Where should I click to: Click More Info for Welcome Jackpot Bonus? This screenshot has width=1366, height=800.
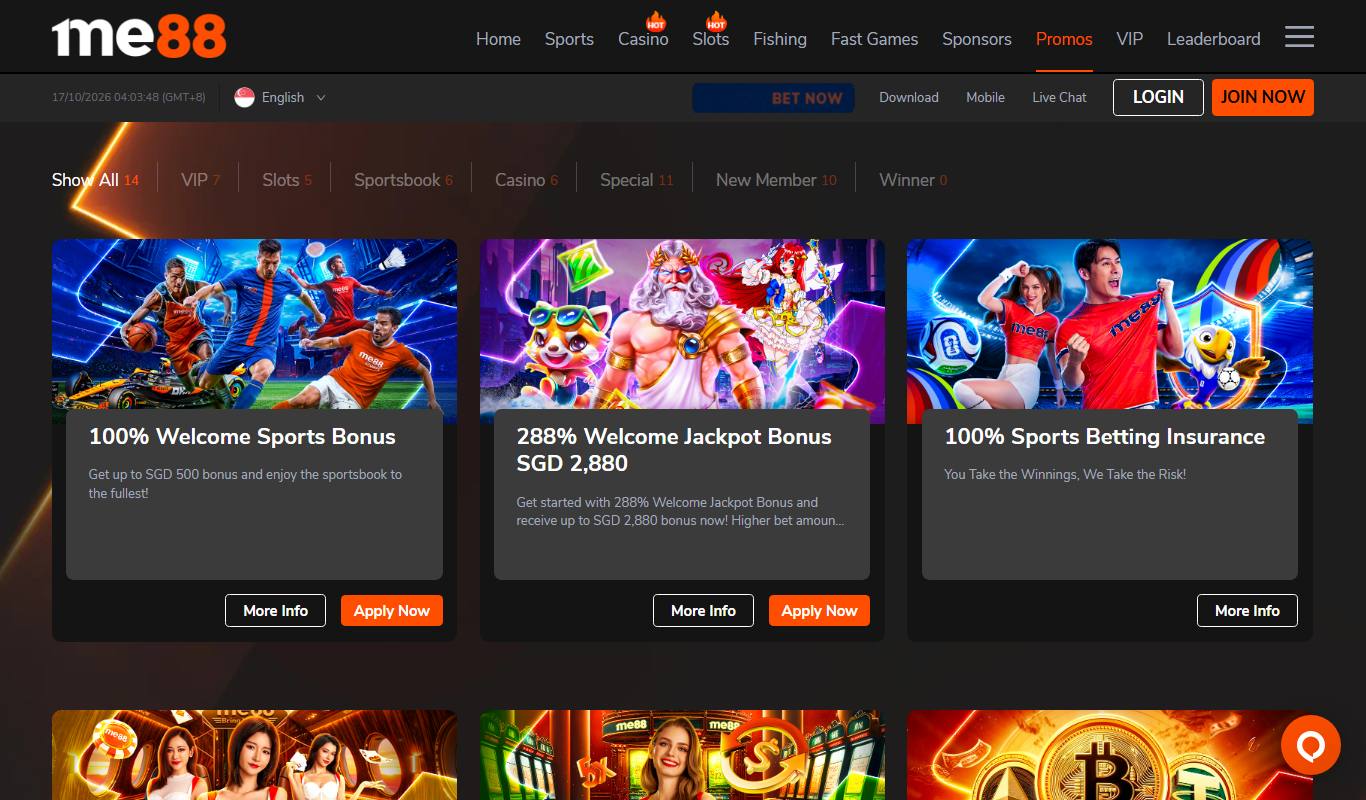click(703, 611)
